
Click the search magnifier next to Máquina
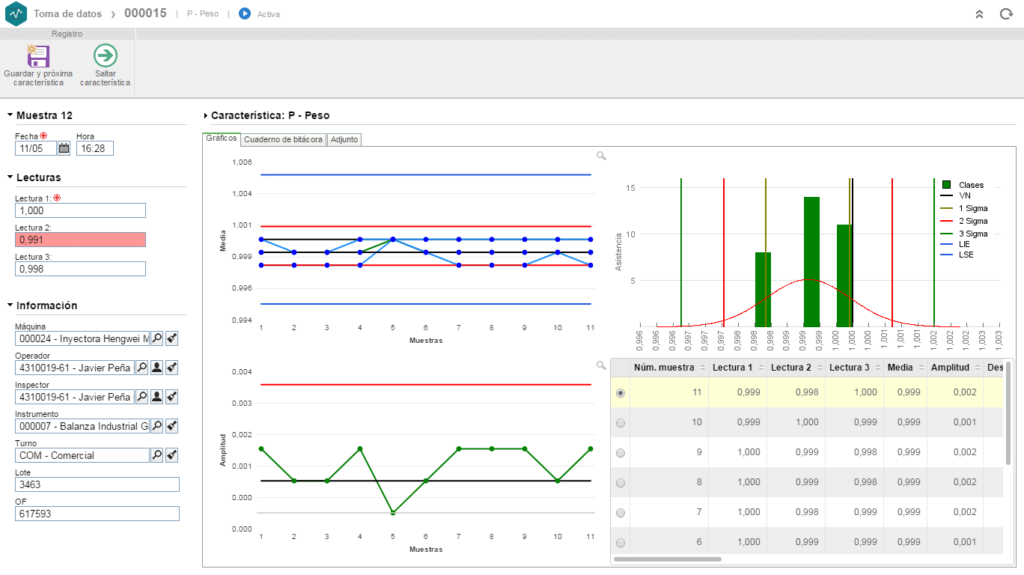coord(157,338)
